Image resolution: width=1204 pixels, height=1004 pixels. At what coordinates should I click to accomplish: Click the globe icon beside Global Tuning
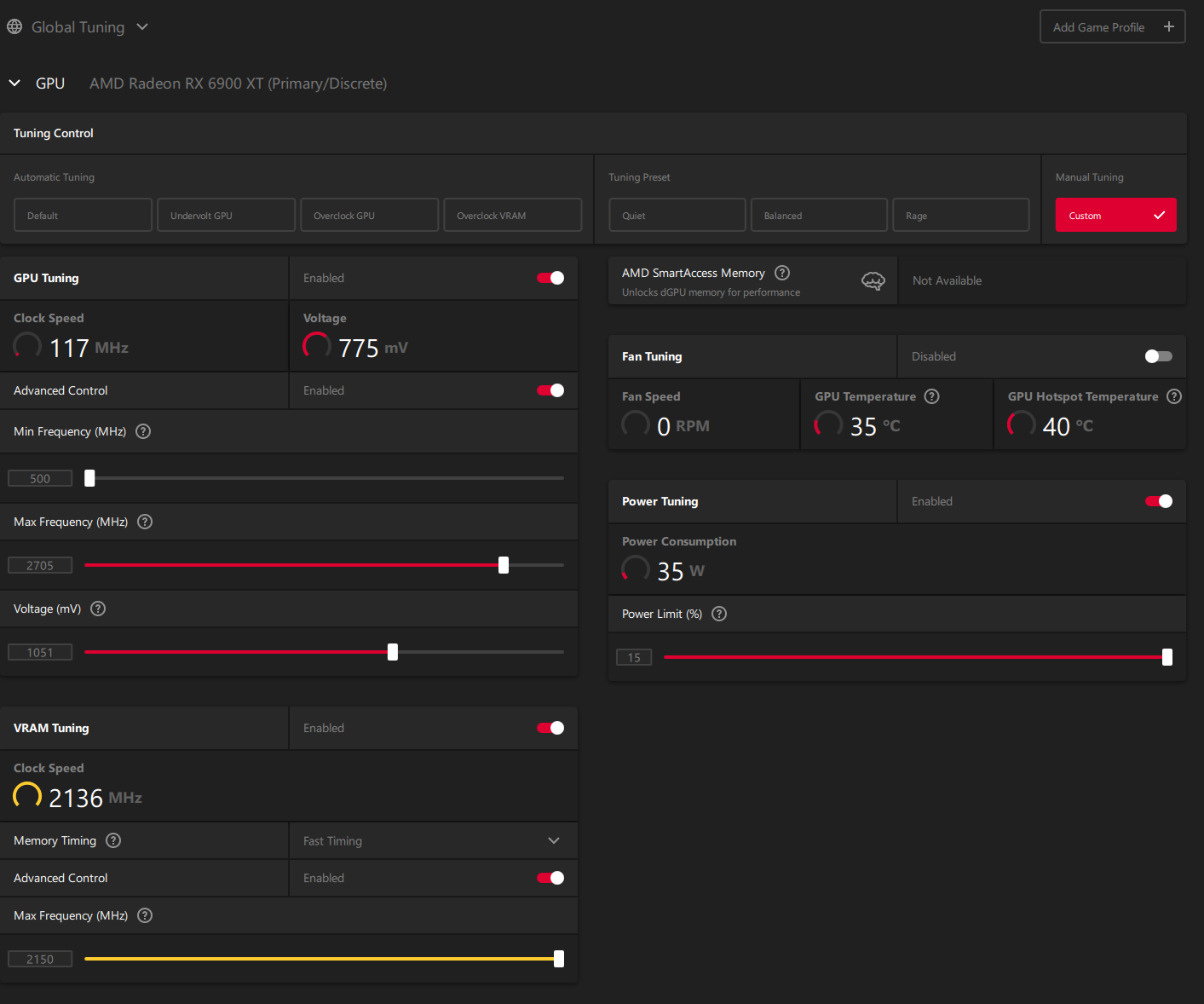pos(14,27)
